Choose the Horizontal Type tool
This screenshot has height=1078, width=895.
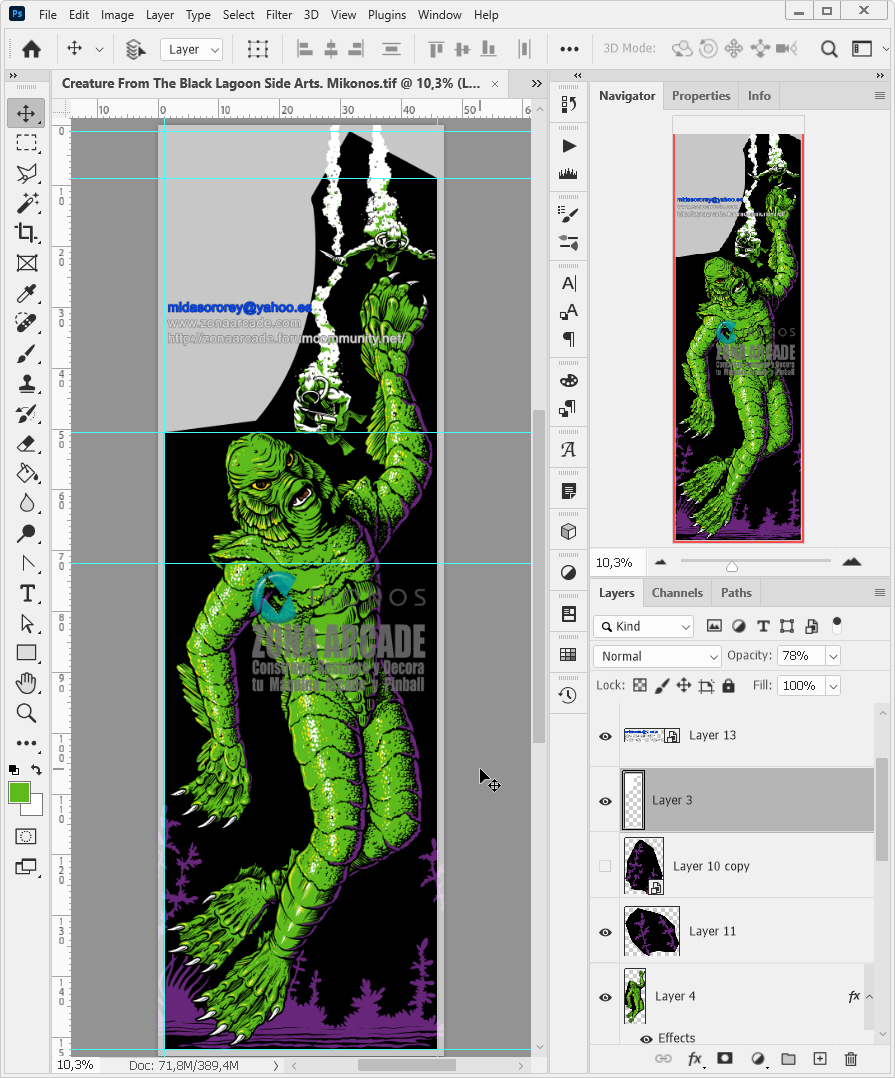point(26,593)
